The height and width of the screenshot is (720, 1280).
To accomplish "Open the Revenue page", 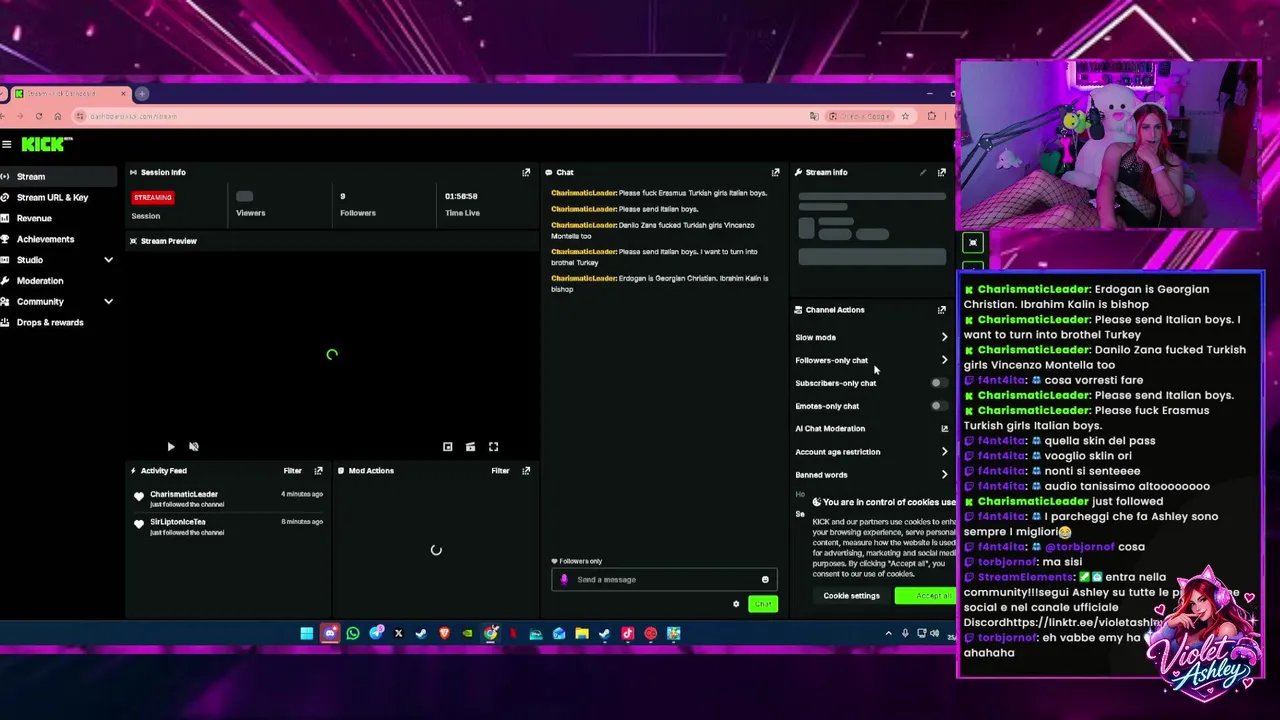I will click(58, 218).
